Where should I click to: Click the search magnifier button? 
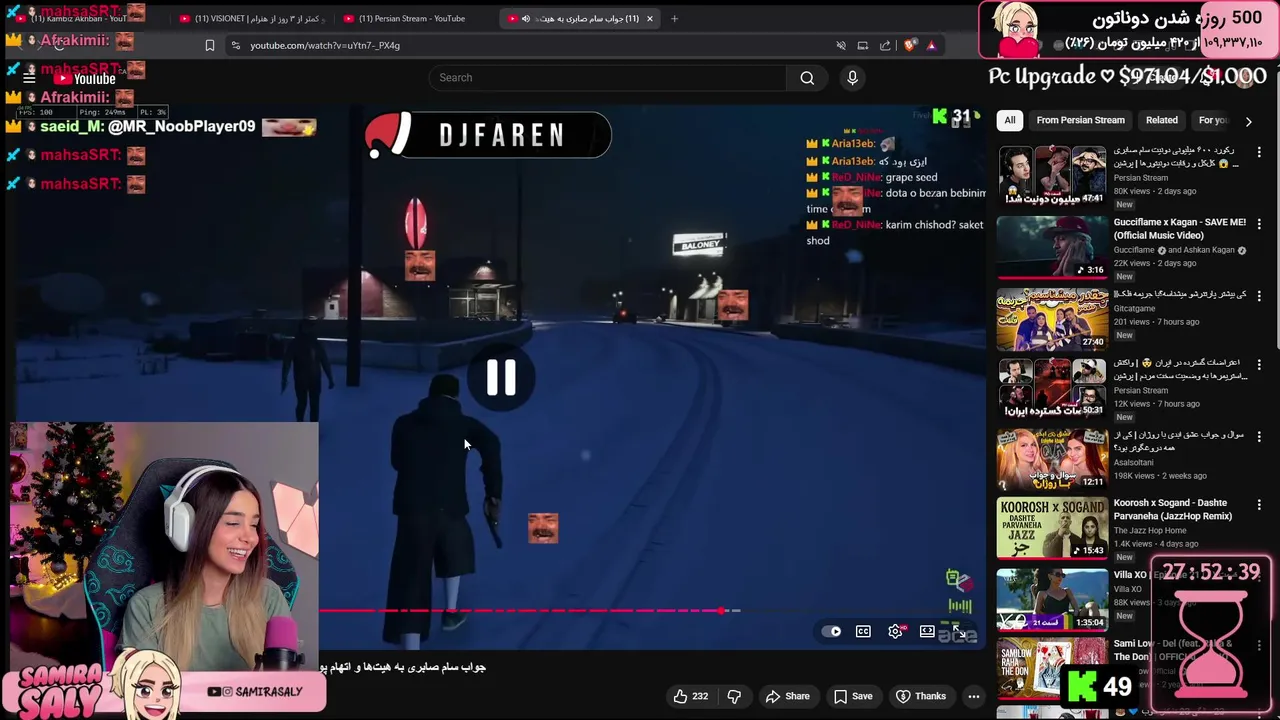pos(807,78)
